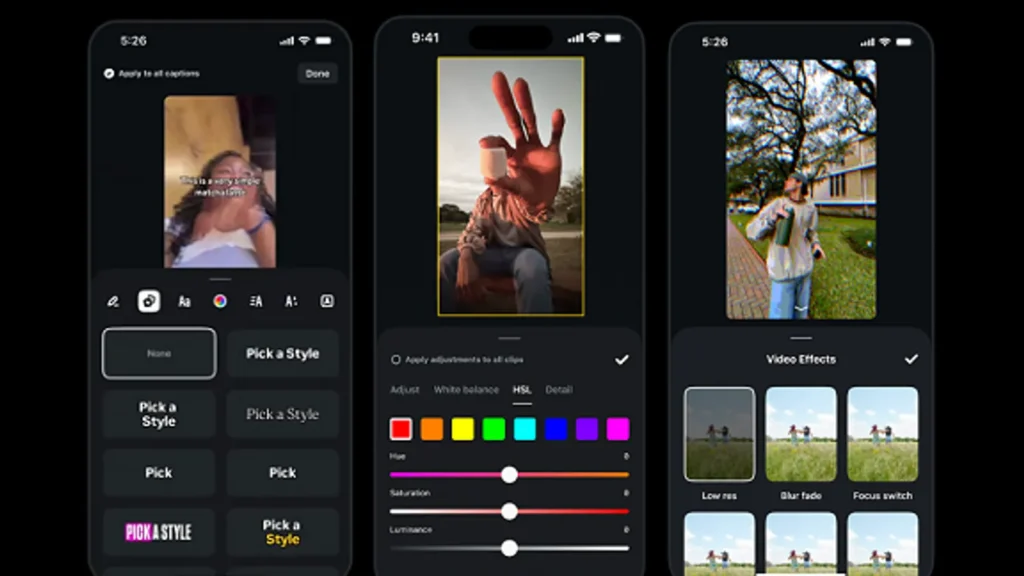The height and width of the screenshot is (576, 1024).
Task: Open the rainbow color wheel icon
Action: coord(220,301)
